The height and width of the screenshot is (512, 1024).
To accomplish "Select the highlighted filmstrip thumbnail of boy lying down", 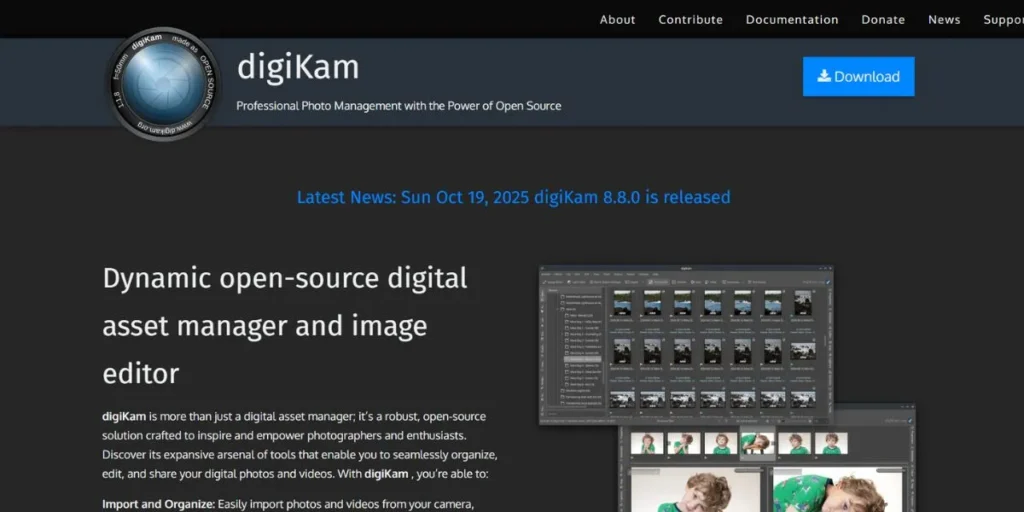I will (757, 444).
